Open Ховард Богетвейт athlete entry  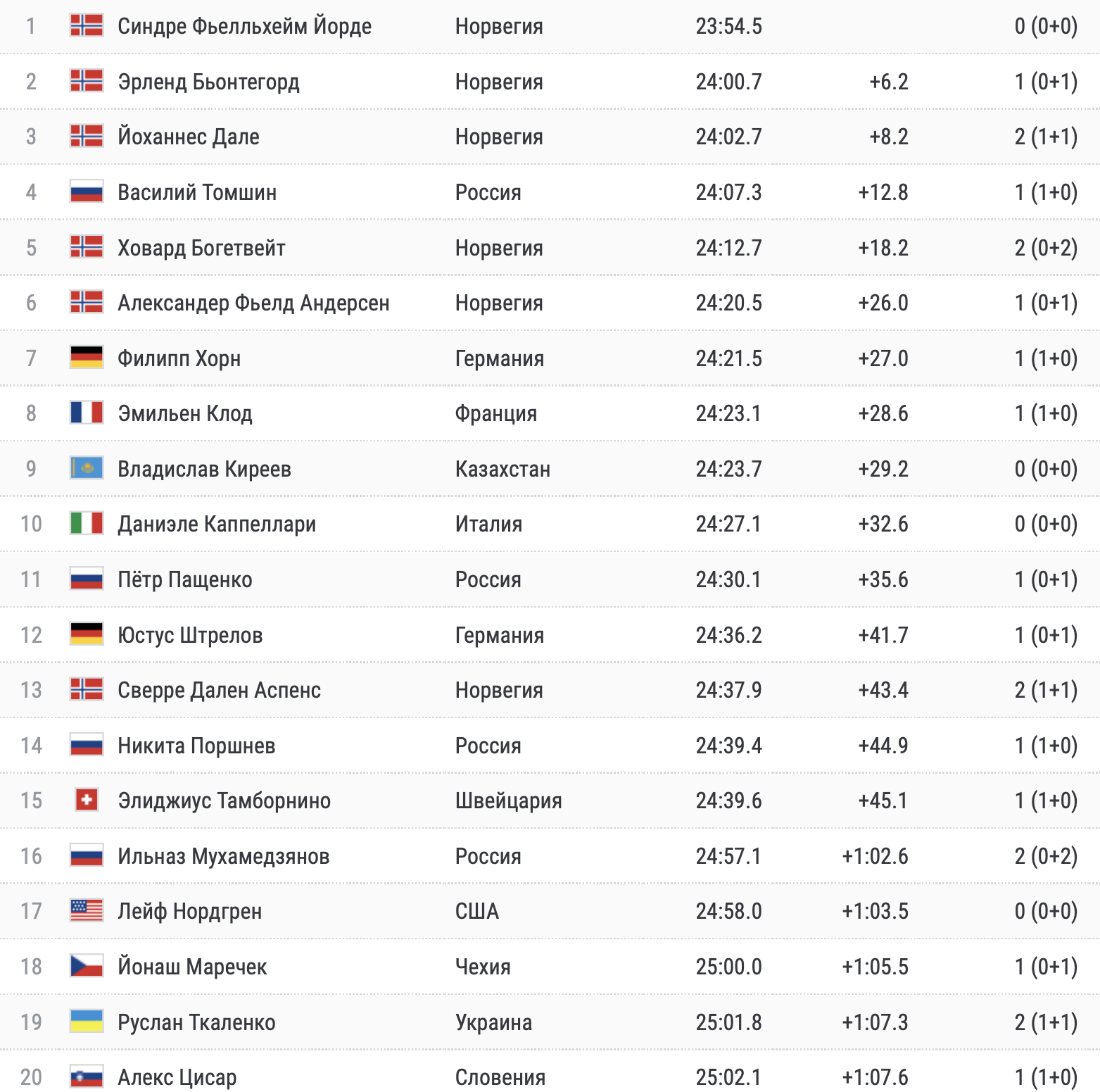201,248
